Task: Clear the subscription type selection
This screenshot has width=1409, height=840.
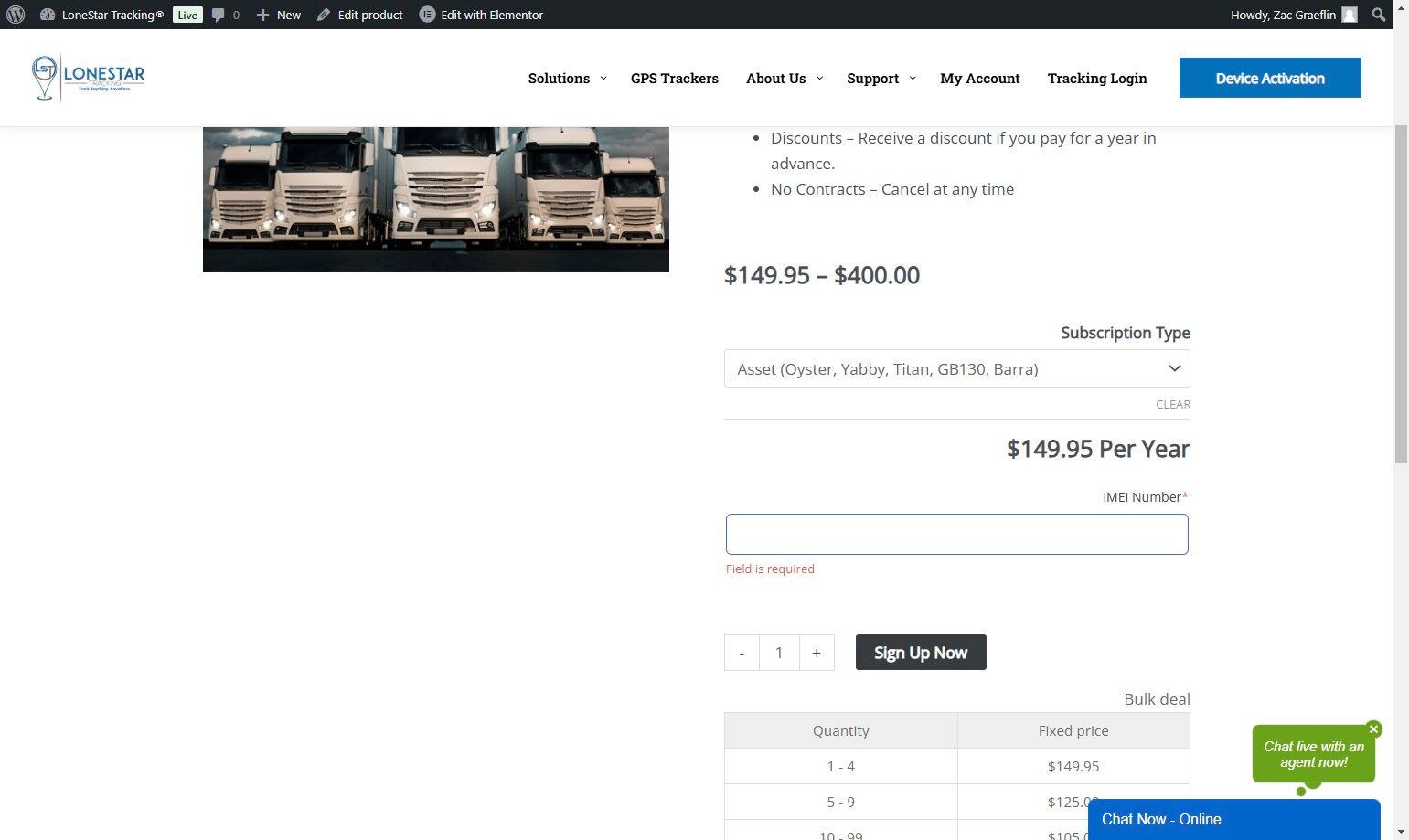Action: 1173,404
